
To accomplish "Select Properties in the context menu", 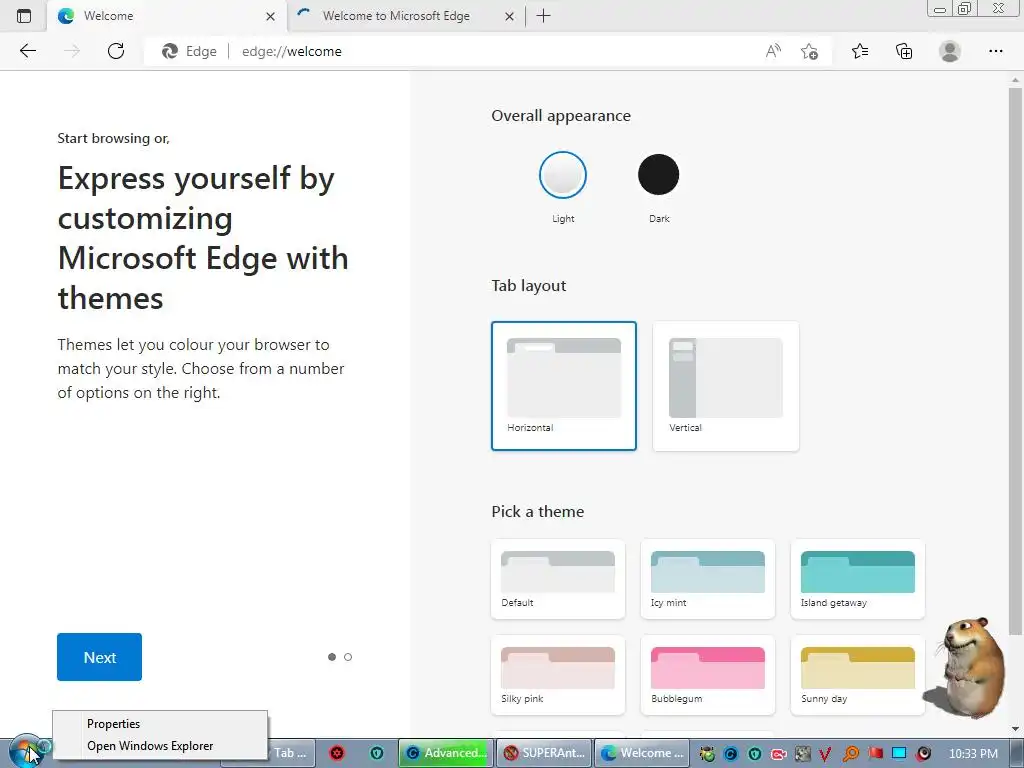I will point(160,724).
